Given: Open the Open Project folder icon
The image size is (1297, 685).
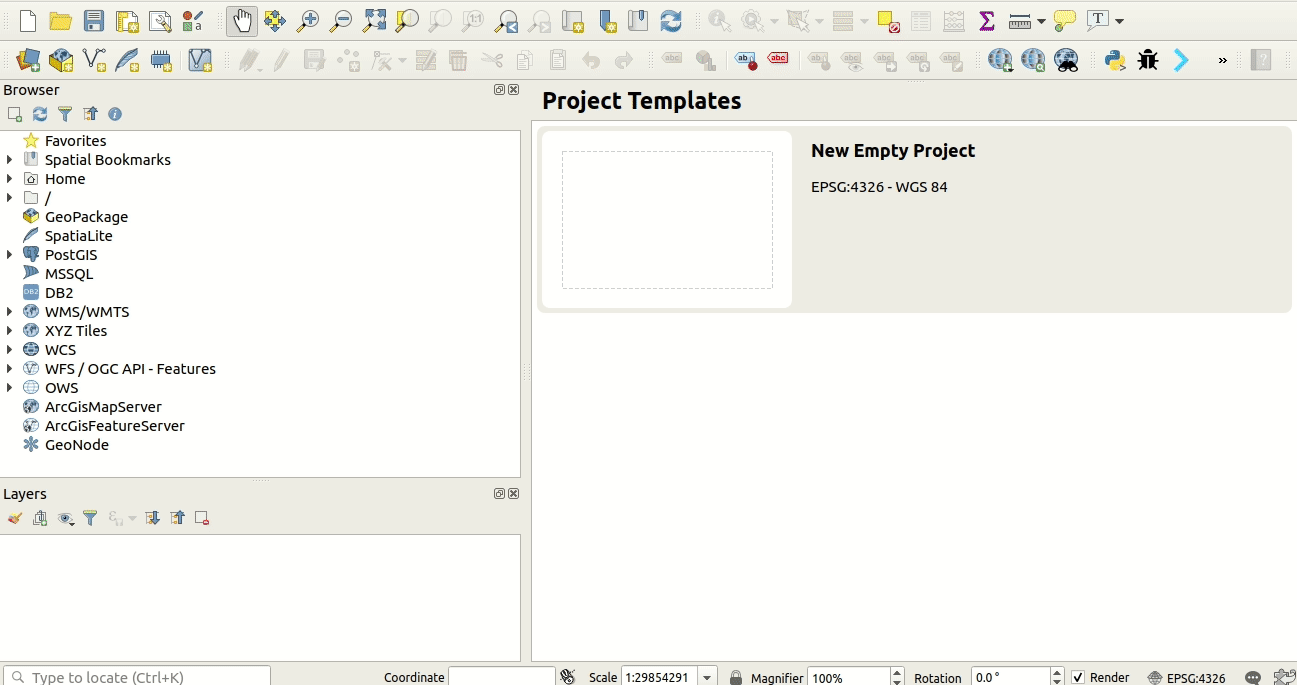Looking at the screenshot, I should [x=61, y=21].
